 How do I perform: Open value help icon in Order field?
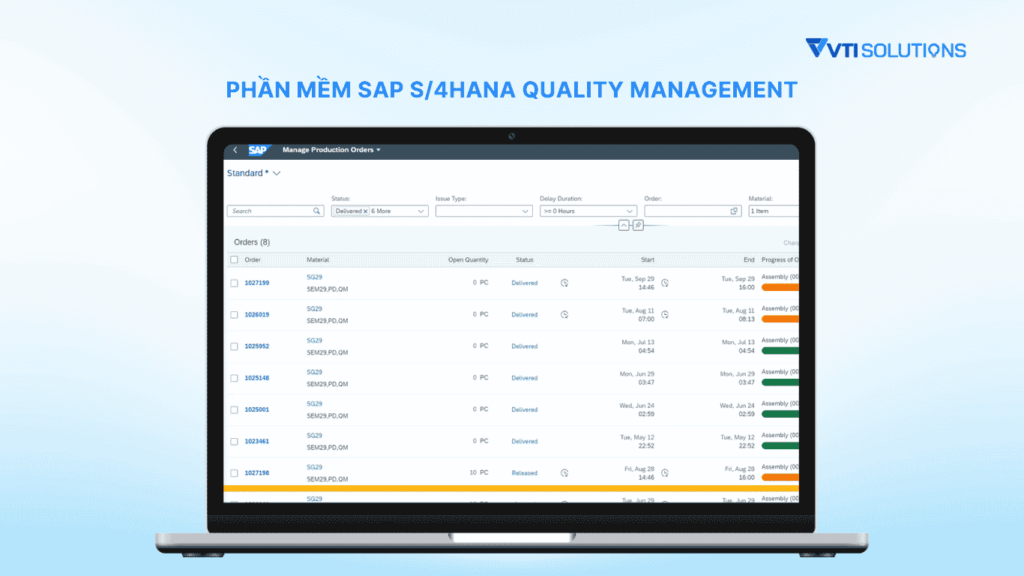734,211
